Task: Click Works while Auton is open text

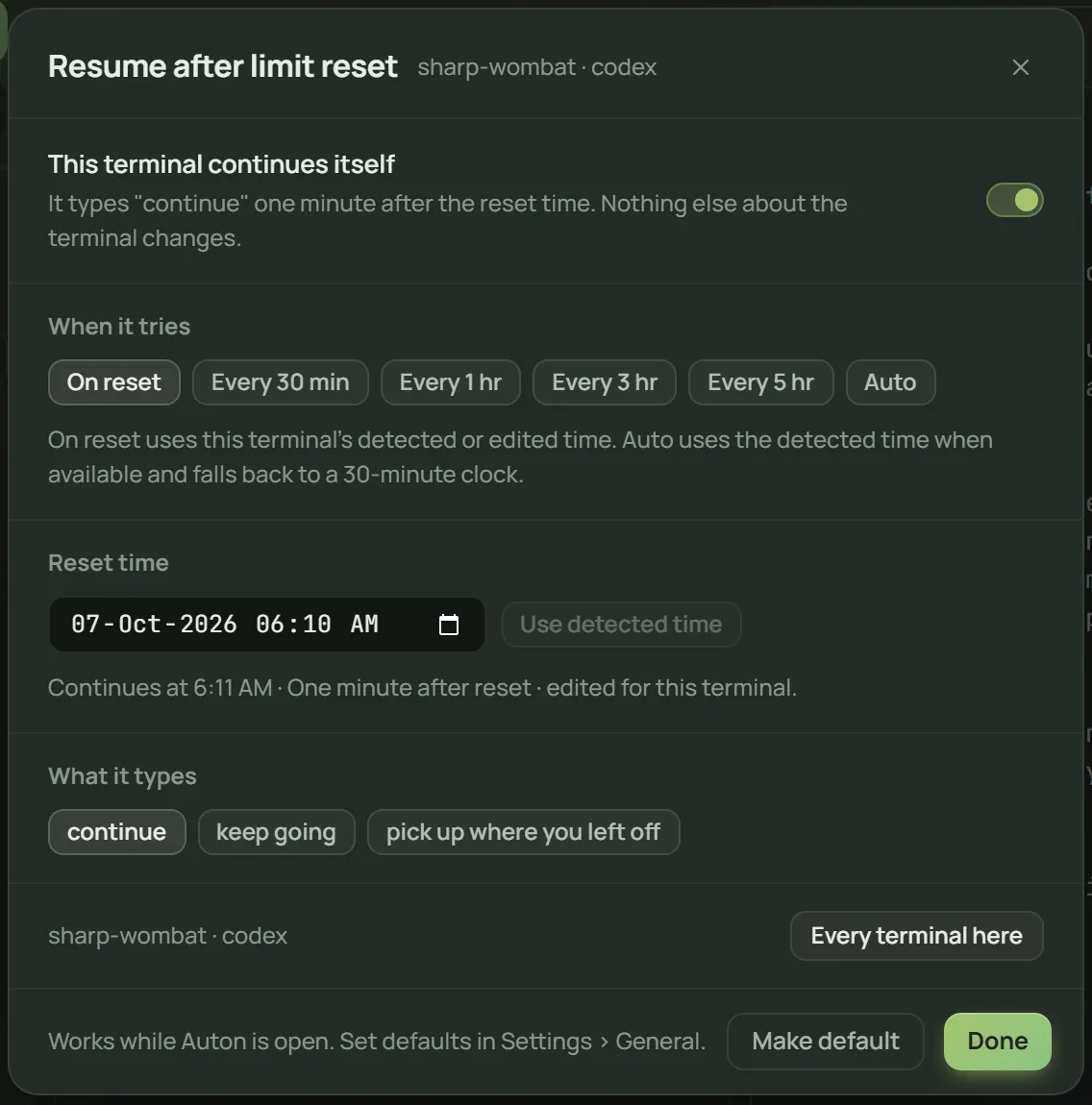Action: click(x=377, y=1041)
